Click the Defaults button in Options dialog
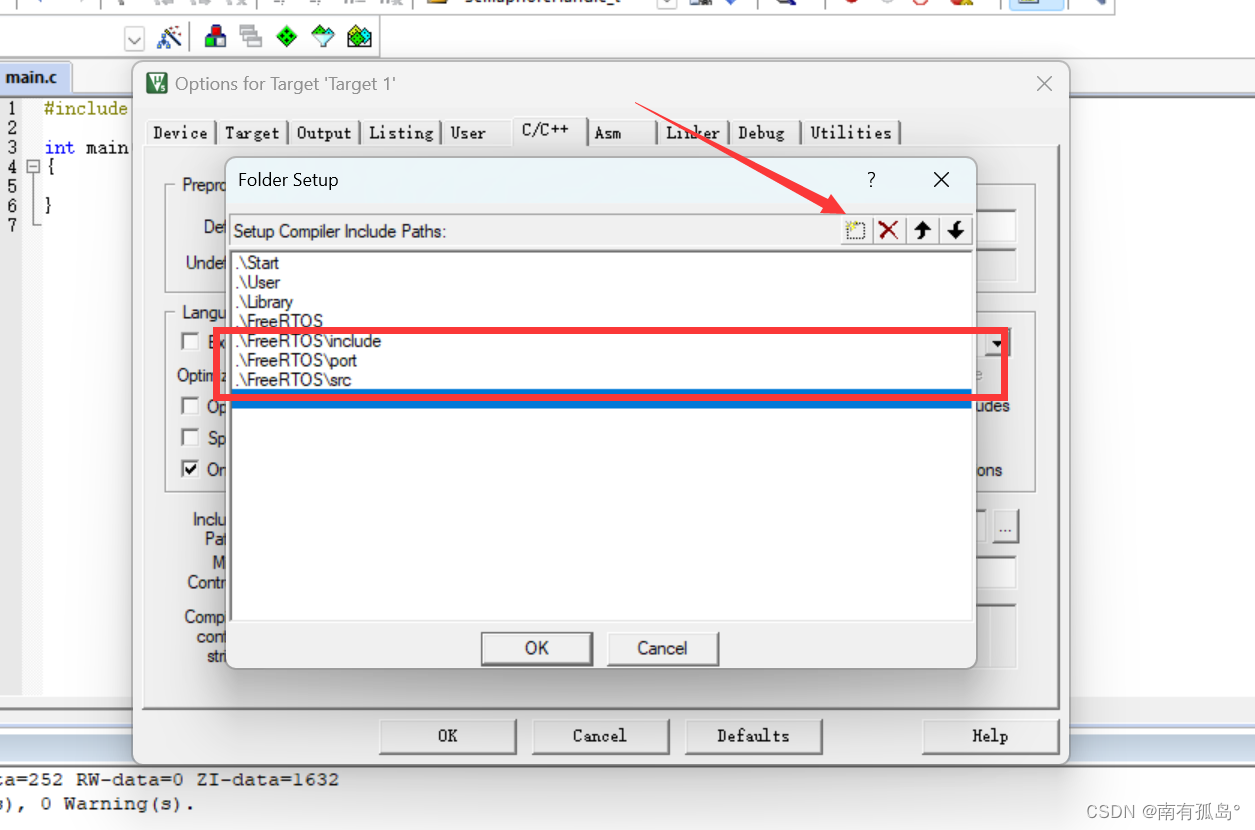The width and height of the screenshot is (1255, 830). pos(753,736)
